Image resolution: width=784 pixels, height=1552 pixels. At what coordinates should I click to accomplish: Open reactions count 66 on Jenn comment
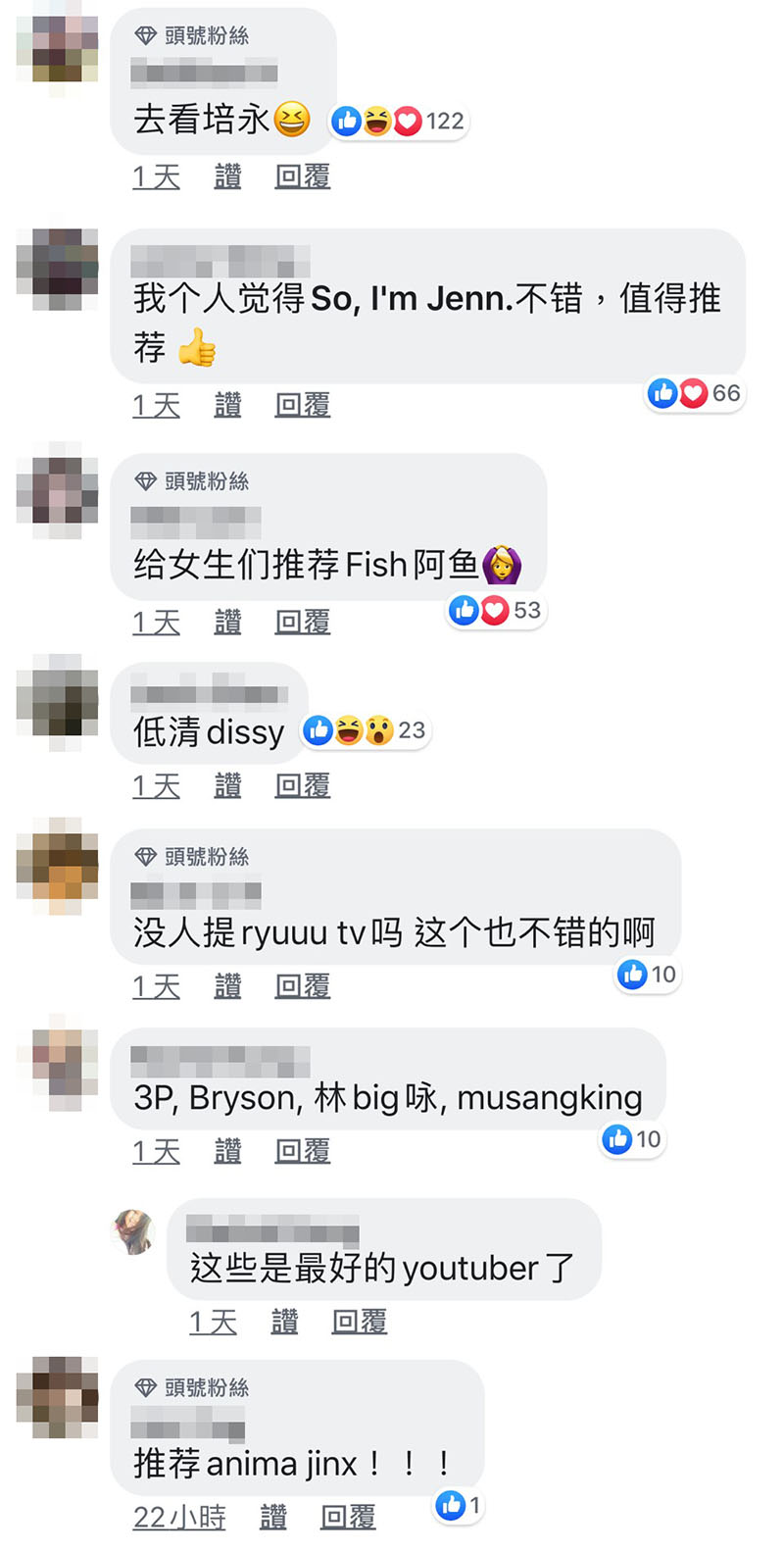694,393
